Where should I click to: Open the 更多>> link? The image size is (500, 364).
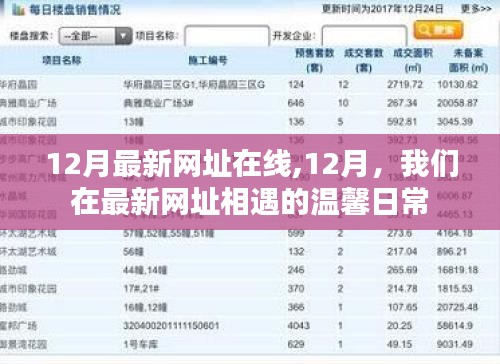tap(476, 9)
